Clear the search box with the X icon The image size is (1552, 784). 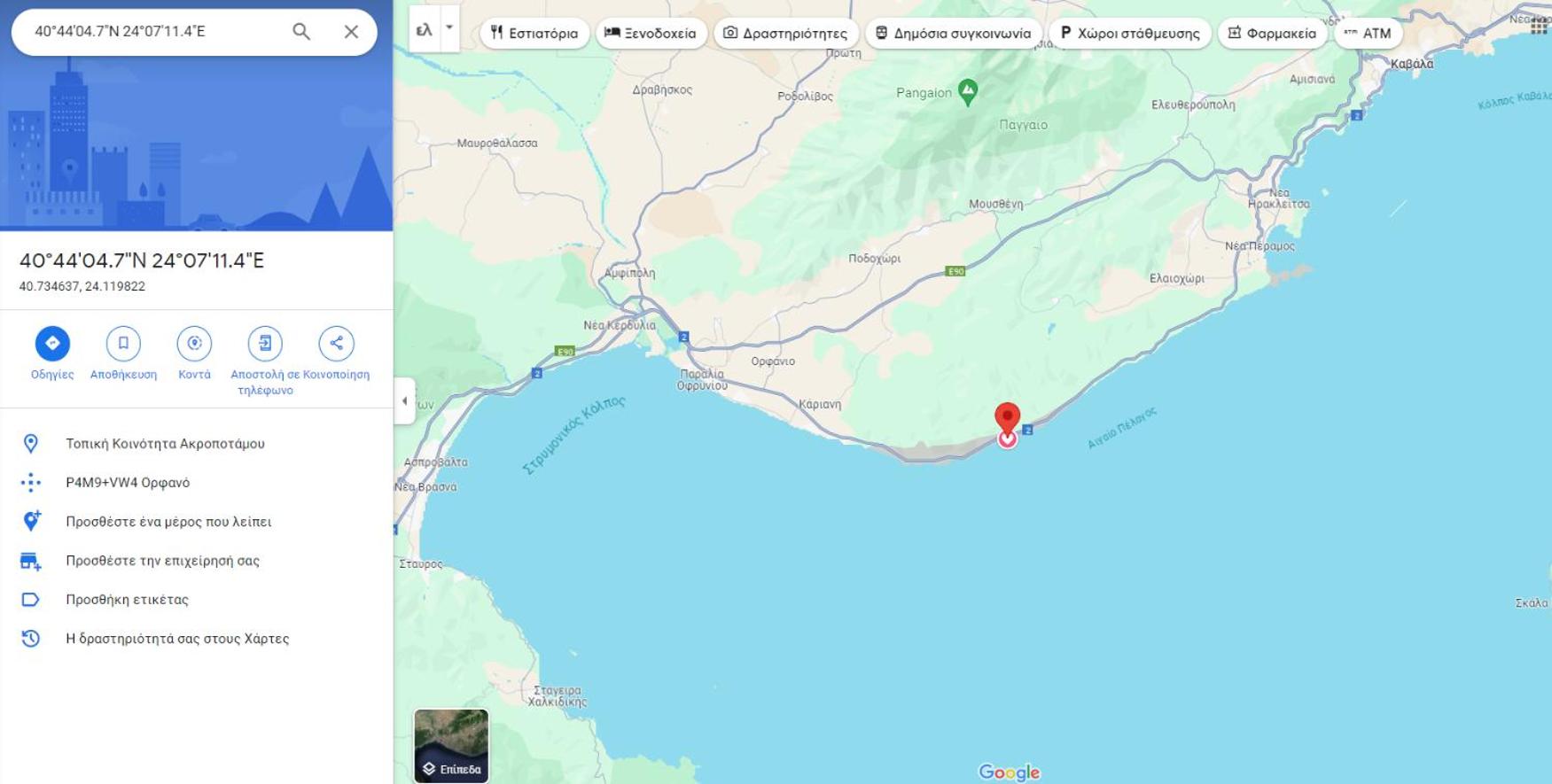(x=351, y=32)
